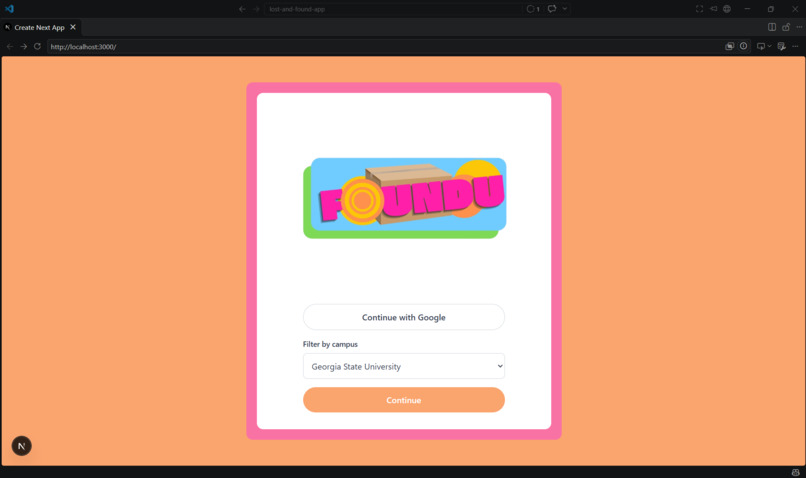Click the Copilot status bar icon
Viewport: 806px width, 478px height.
click(796, 472)
